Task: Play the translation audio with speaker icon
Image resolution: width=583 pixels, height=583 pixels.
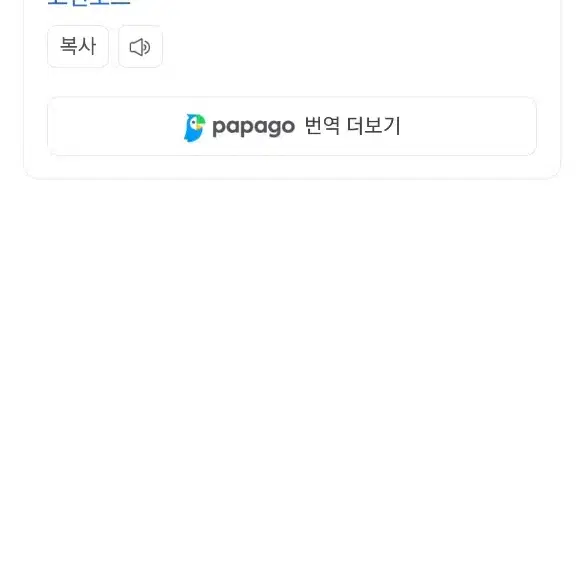Action: (x=140, y=47)
